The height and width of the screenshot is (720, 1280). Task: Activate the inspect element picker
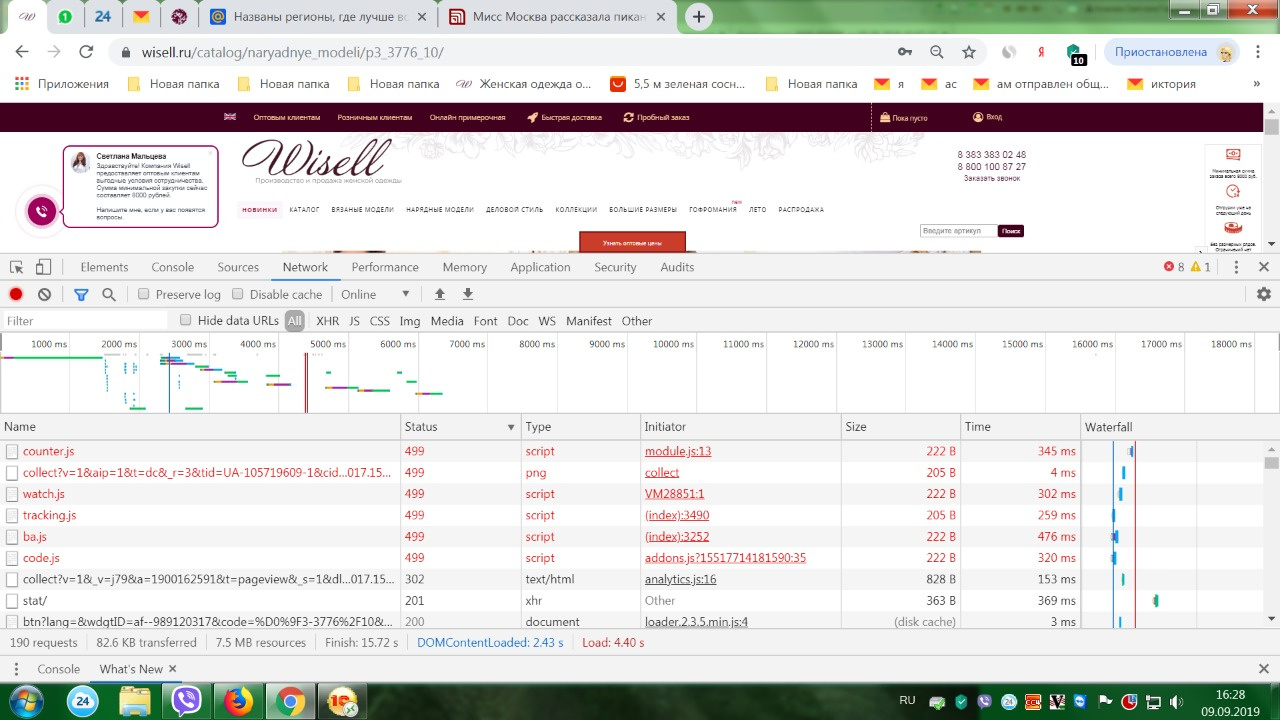17,267
